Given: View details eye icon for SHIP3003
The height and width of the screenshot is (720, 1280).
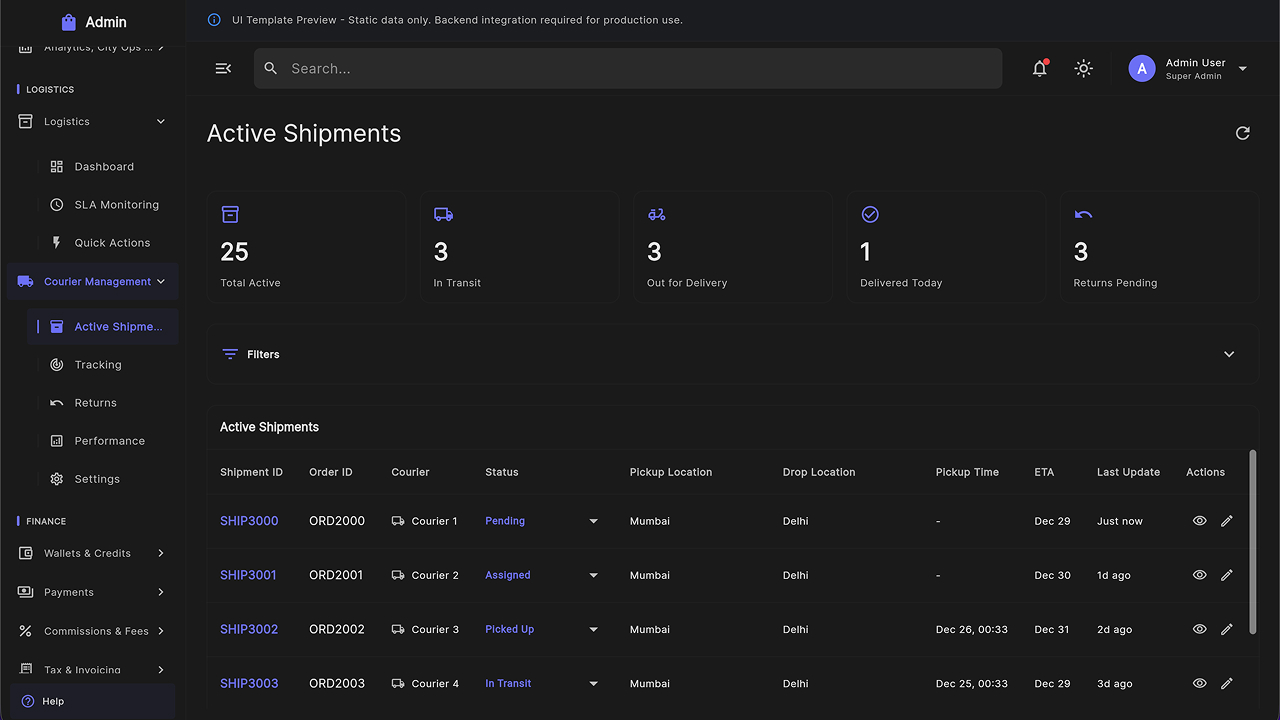Looking at the screenshot, I should [x=1200, y=683].
